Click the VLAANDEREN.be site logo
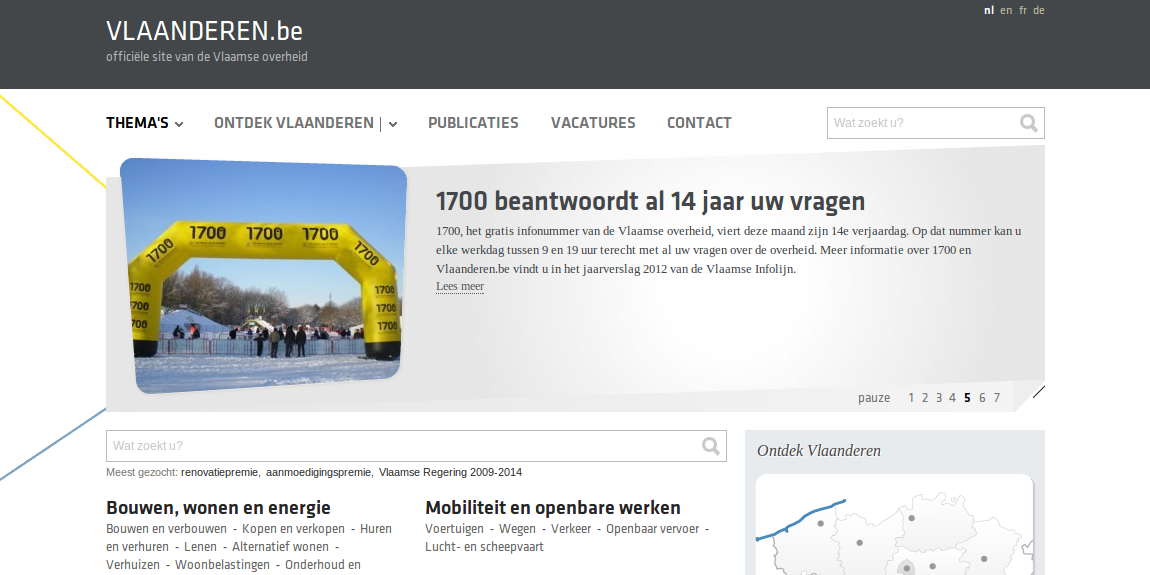The height and width of the screenshot is (575, 1150). (205, 31)
